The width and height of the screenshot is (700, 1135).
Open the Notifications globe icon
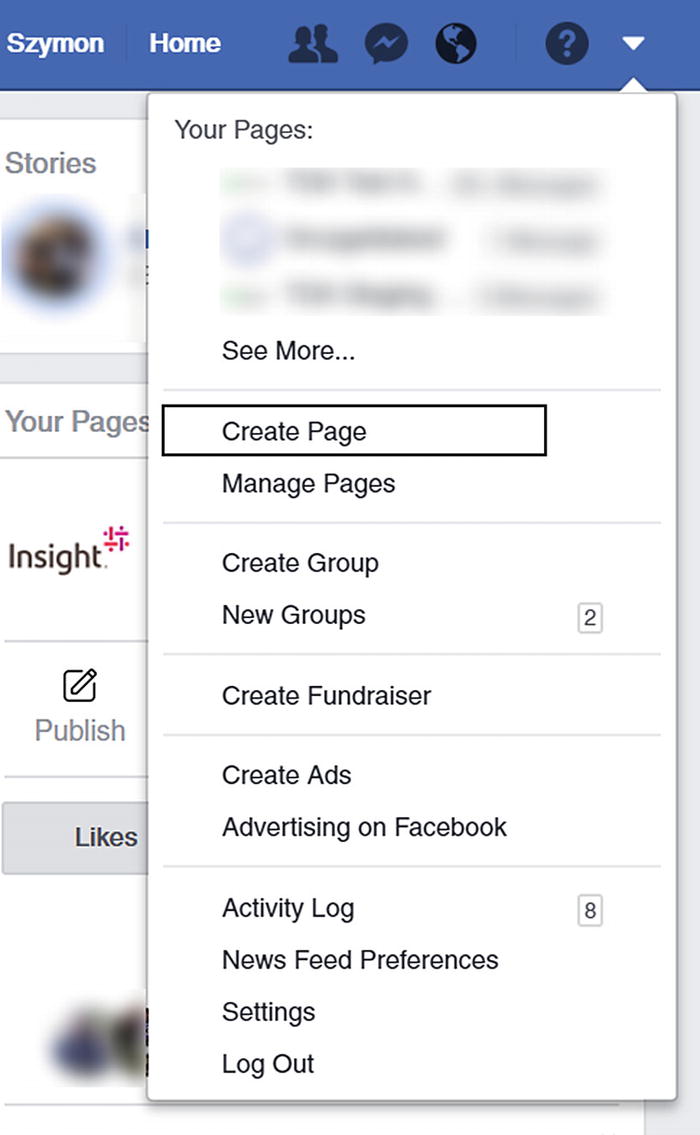tap(456, 44)
